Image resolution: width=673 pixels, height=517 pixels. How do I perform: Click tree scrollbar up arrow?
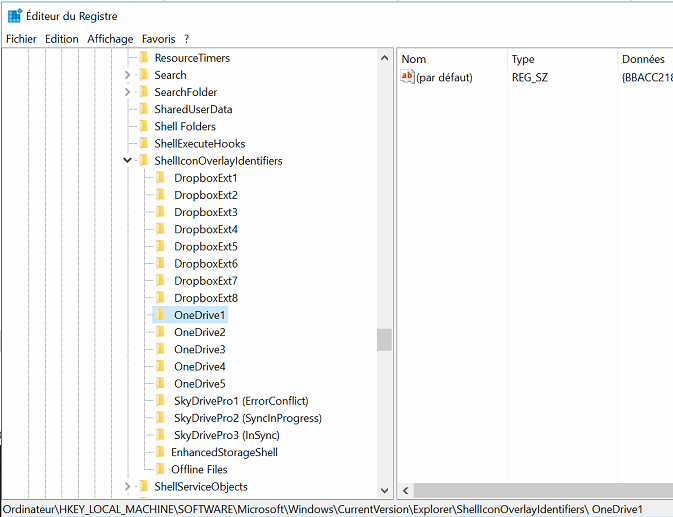coord(385,58)
